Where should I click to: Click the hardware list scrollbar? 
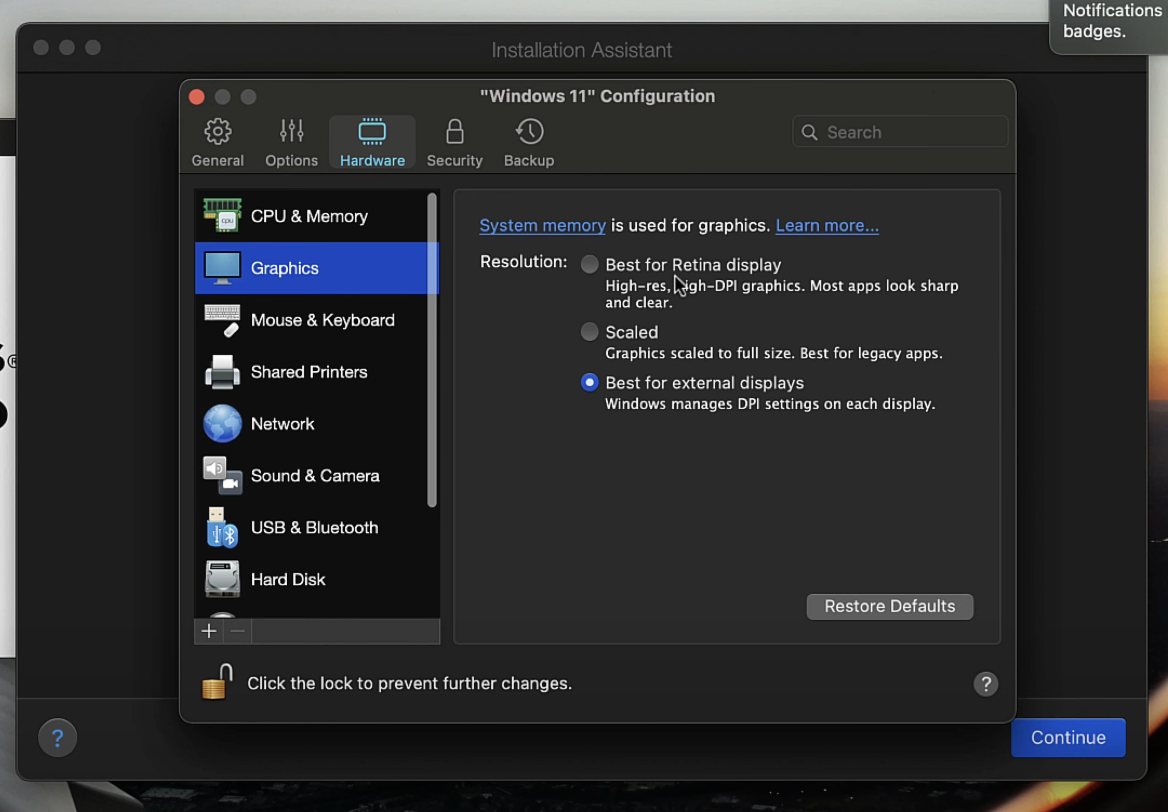(x=431, y=350)
